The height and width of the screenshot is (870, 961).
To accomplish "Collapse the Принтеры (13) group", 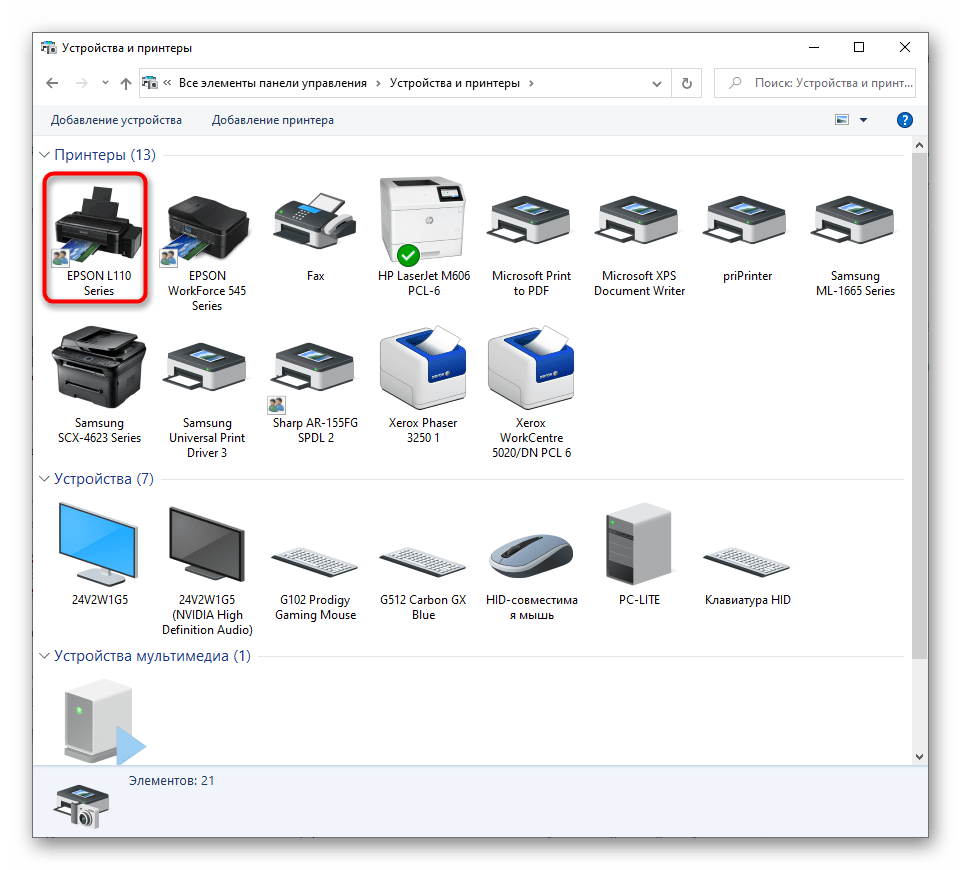I will (45, 155).
